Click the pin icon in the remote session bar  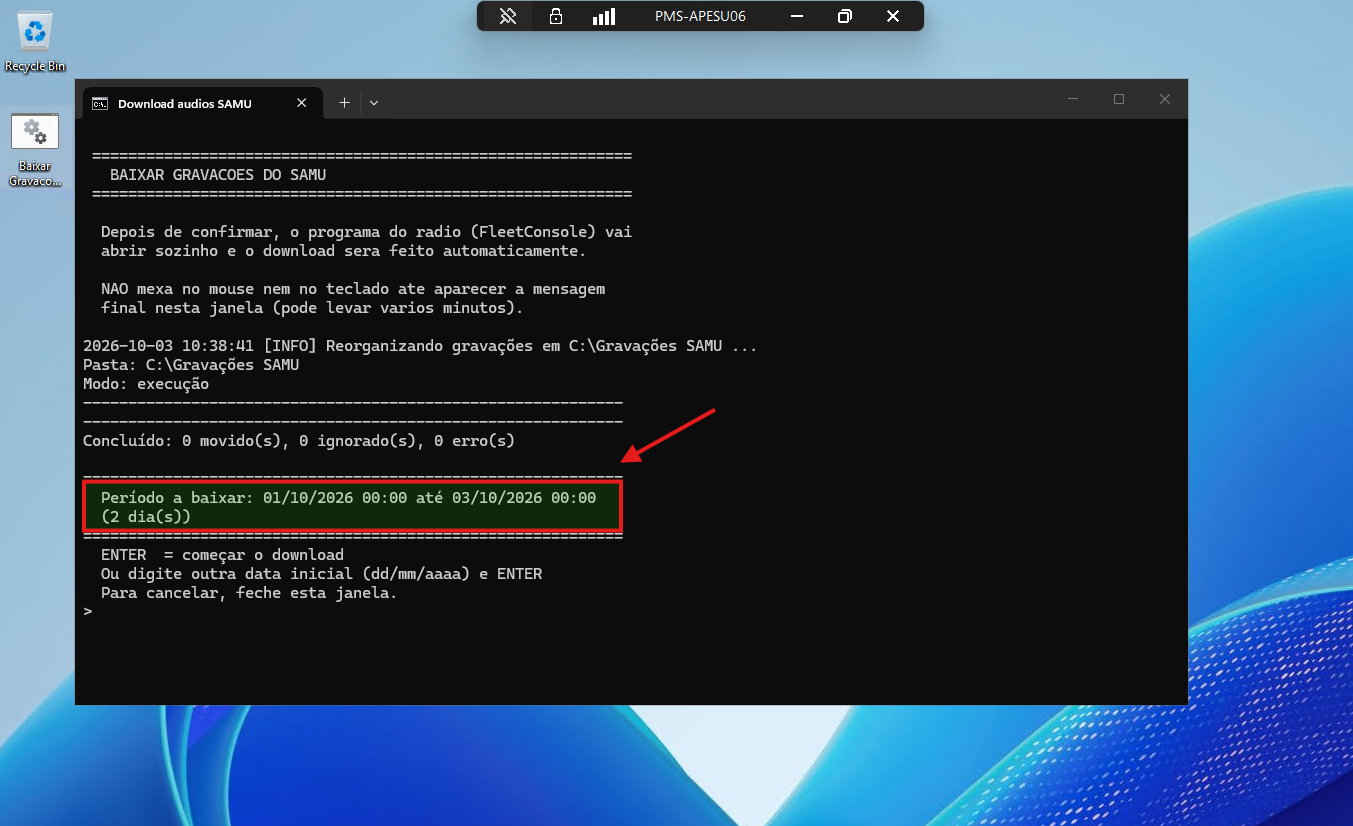(x=508, y=16)
